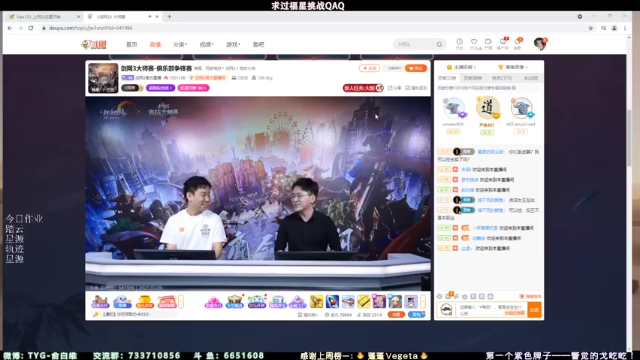Viewport: 640px width, 360px height.
Task: Open a new browser tab
Action: tap(169, 17)
